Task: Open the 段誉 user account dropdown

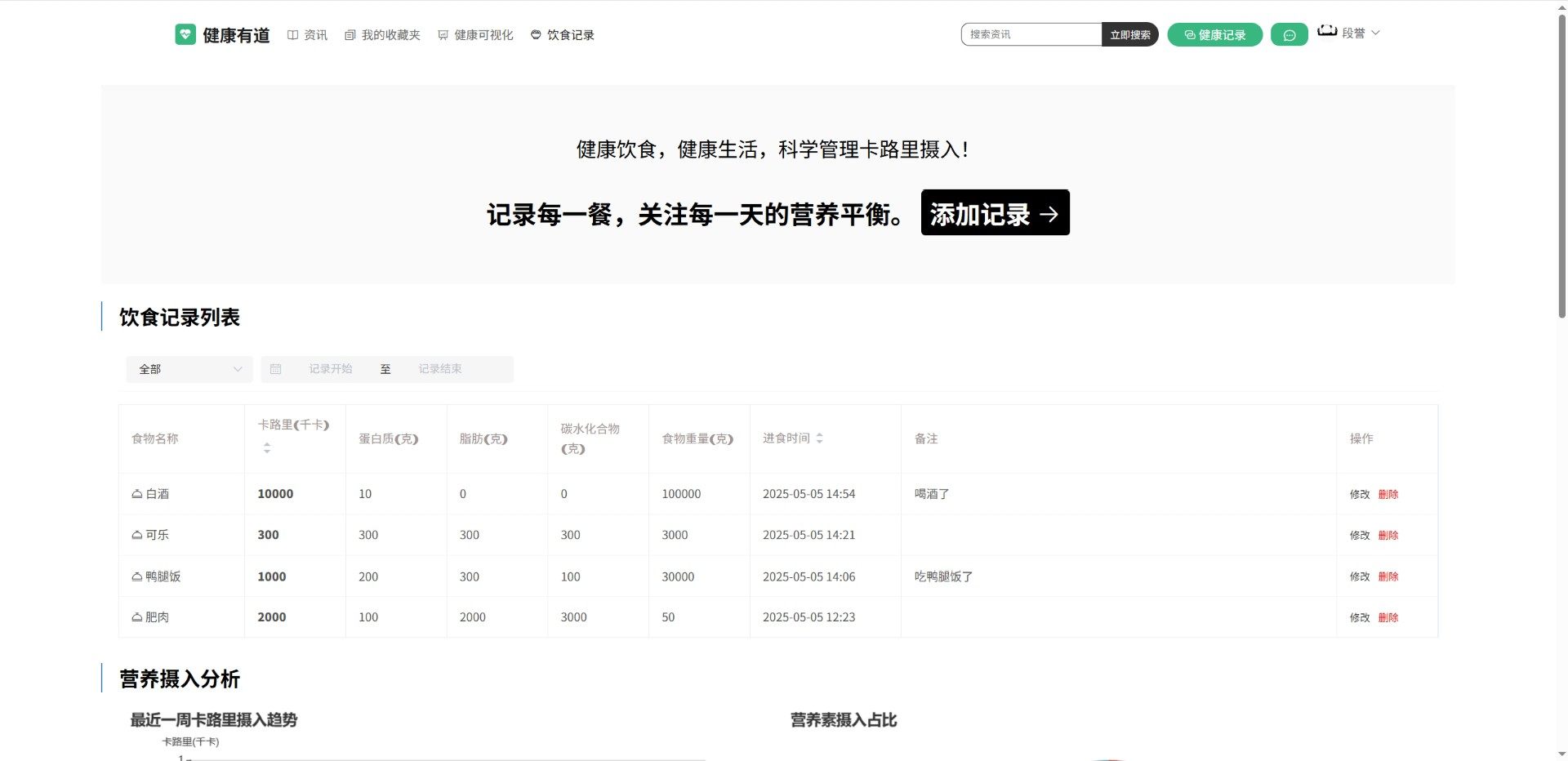Action: (x=1348, y=33)
